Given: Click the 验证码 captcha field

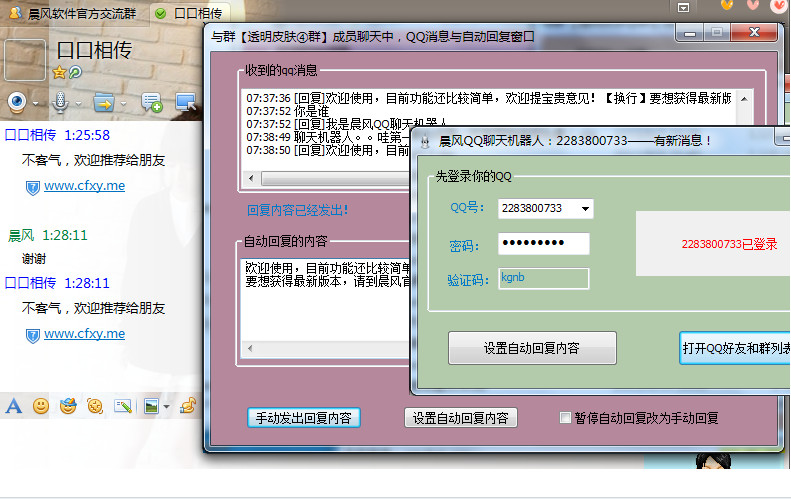Looking at the screenshot, I should click(x=543, y=279).
